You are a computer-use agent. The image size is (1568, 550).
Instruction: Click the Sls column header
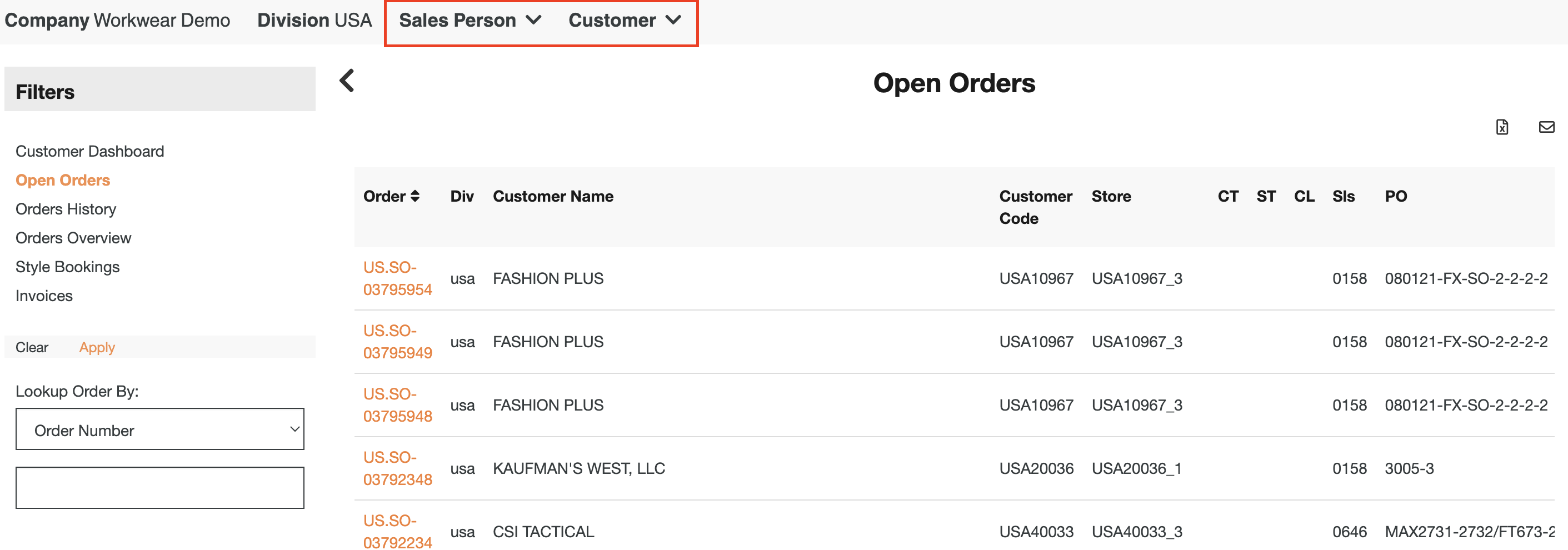(x=1344, y=196)
